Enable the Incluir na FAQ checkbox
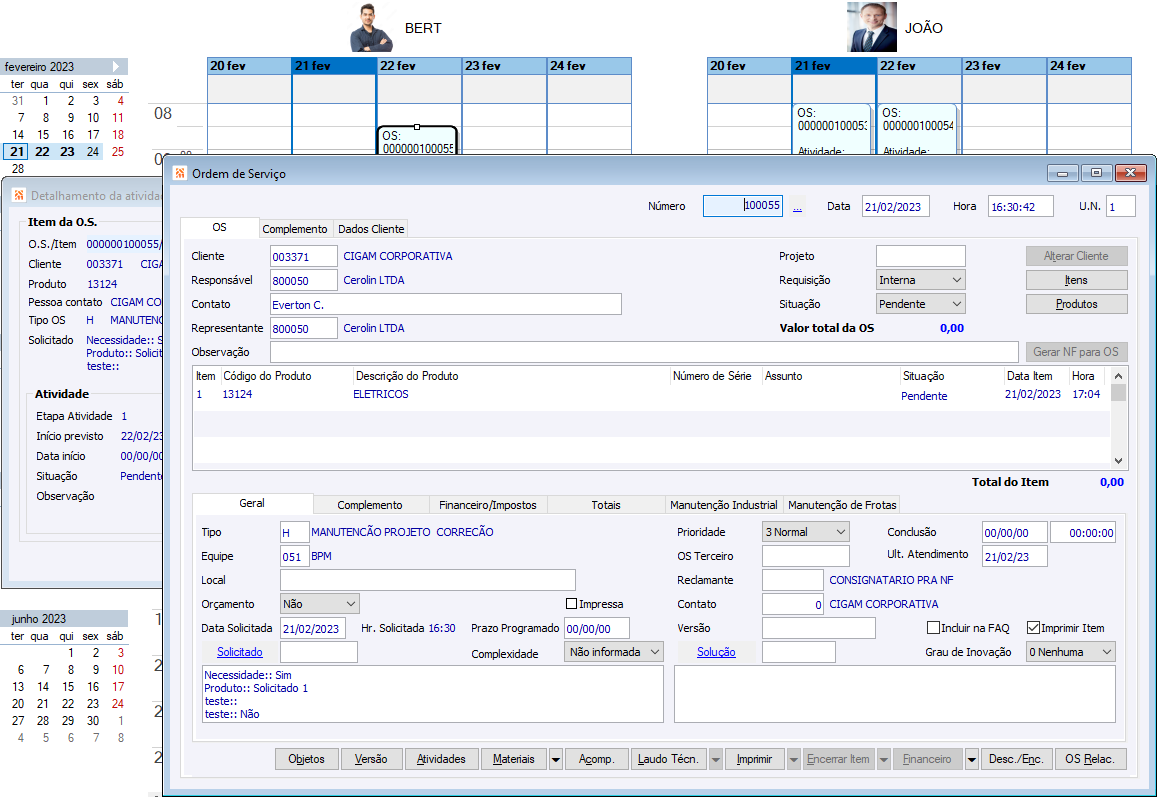 [933, 627]
